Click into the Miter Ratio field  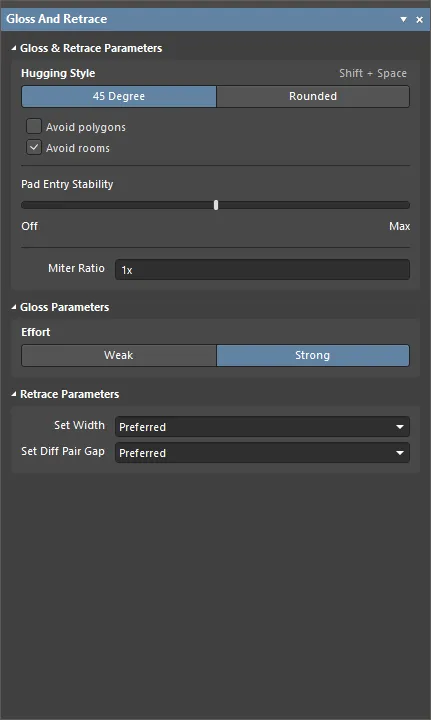pos(262,270)
